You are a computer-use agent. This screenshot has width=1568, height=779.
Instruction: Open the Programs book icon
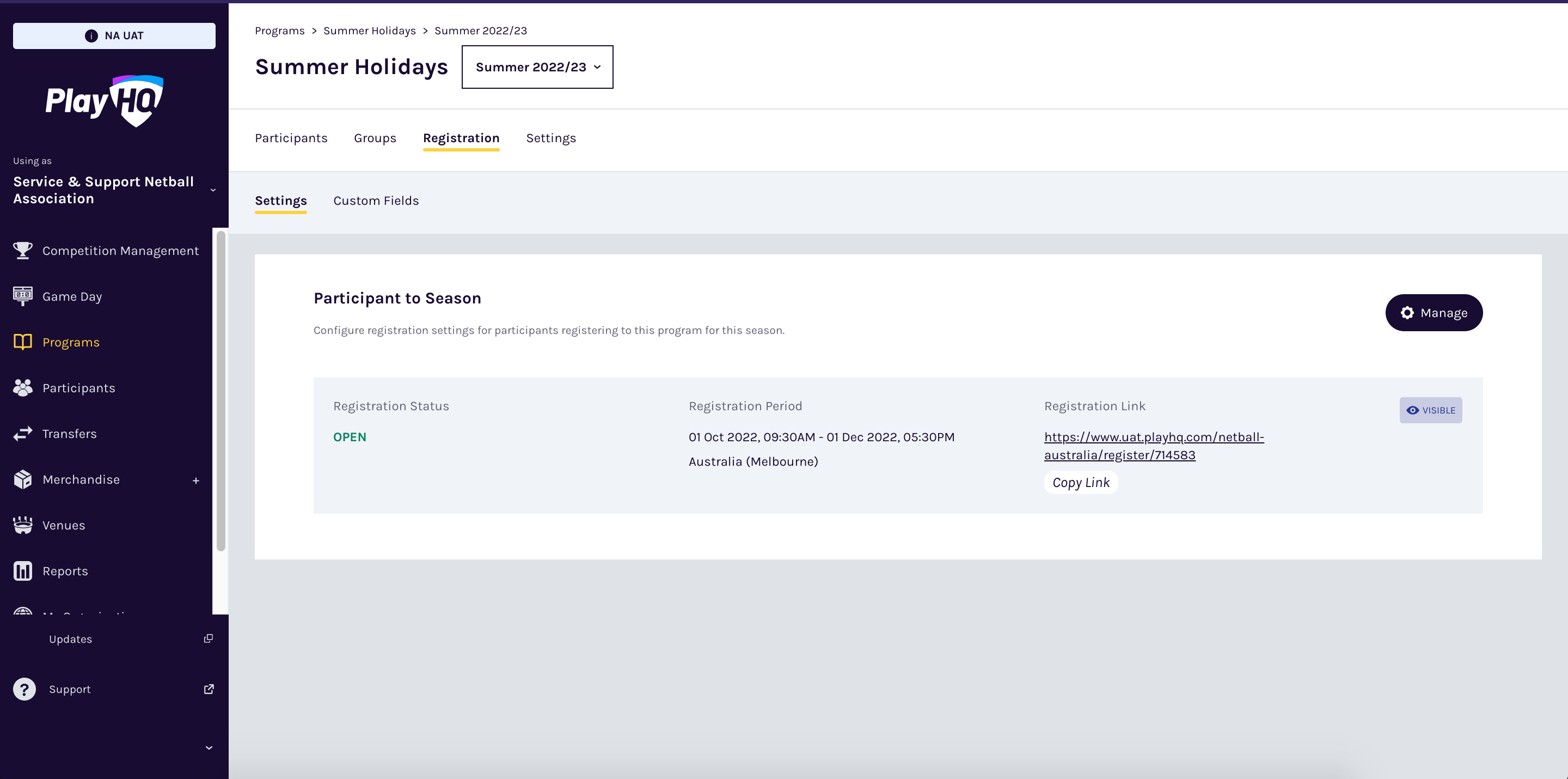[x=22, y=342]
